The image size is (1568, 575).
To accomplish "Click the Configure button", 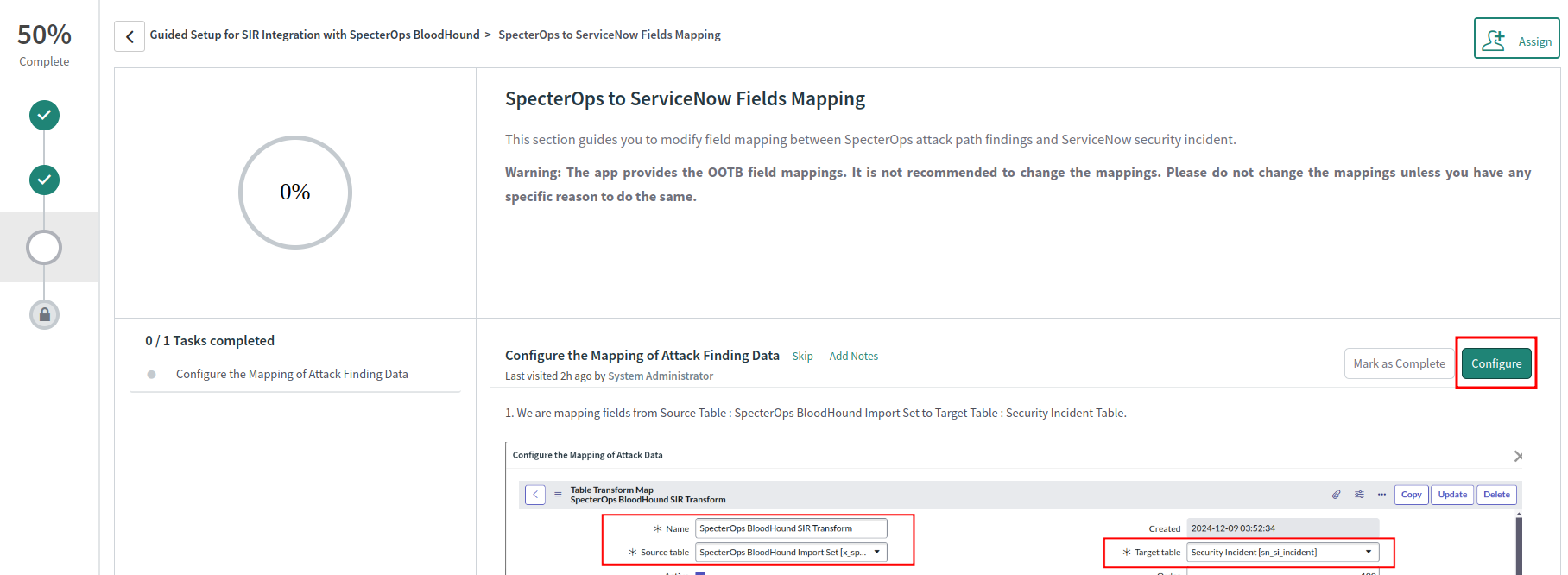I will pyautogui.click(x=1496, y=363).
